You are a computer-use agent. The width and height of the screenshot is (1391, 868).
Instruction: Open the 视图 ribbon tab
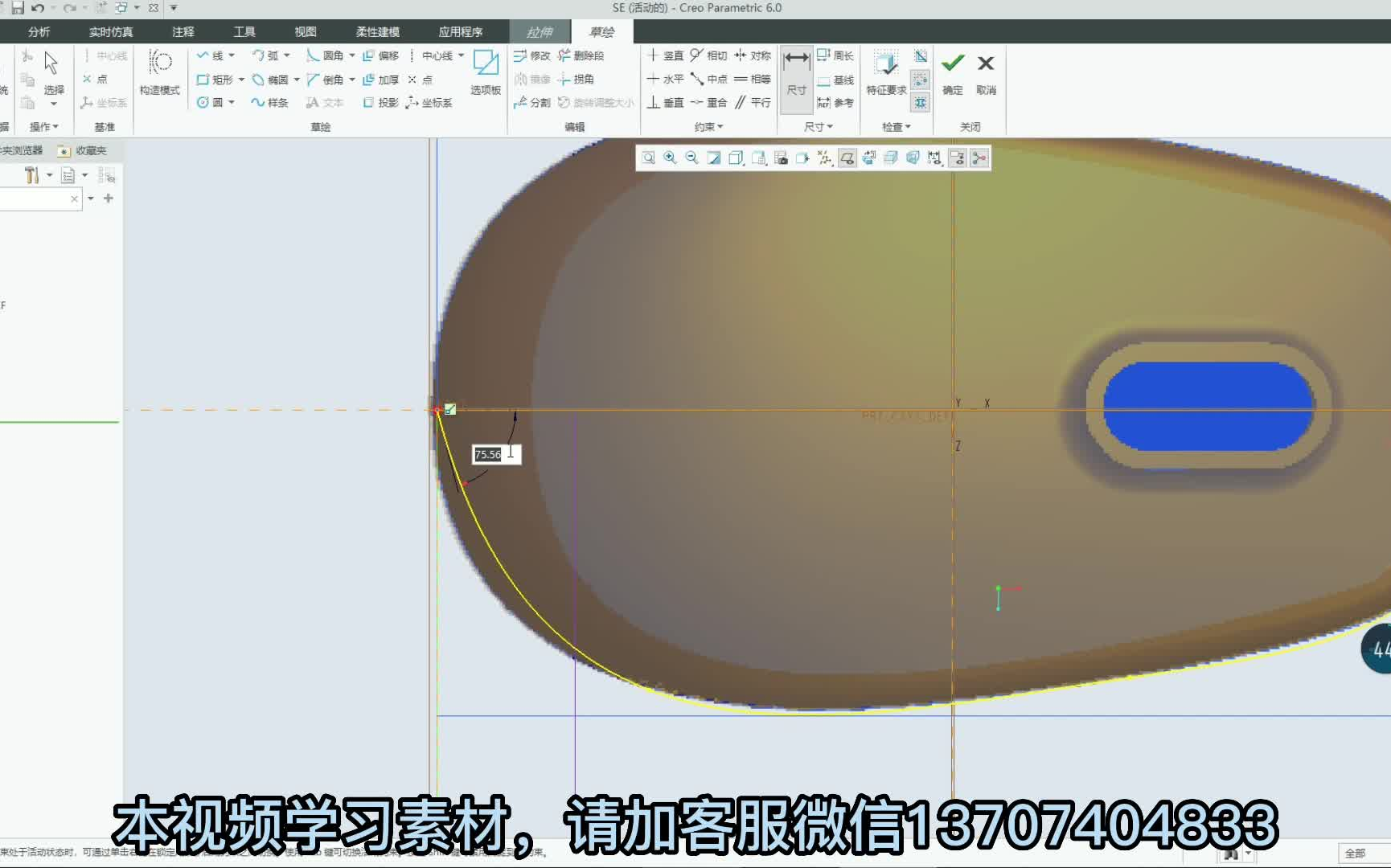(x=304, y=32)
